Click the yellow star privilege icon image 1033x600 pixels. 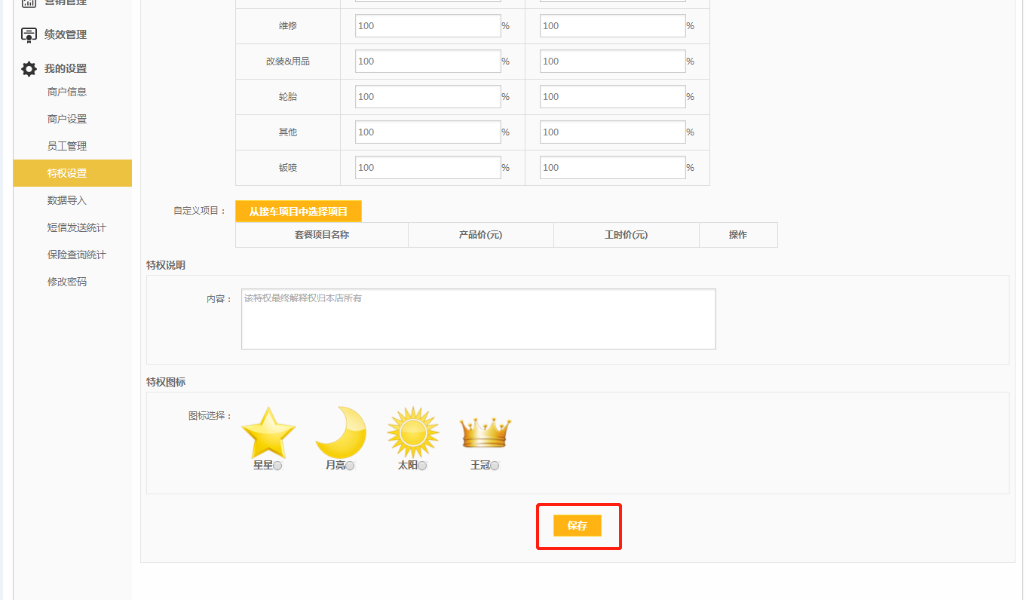tap(269, 432)
